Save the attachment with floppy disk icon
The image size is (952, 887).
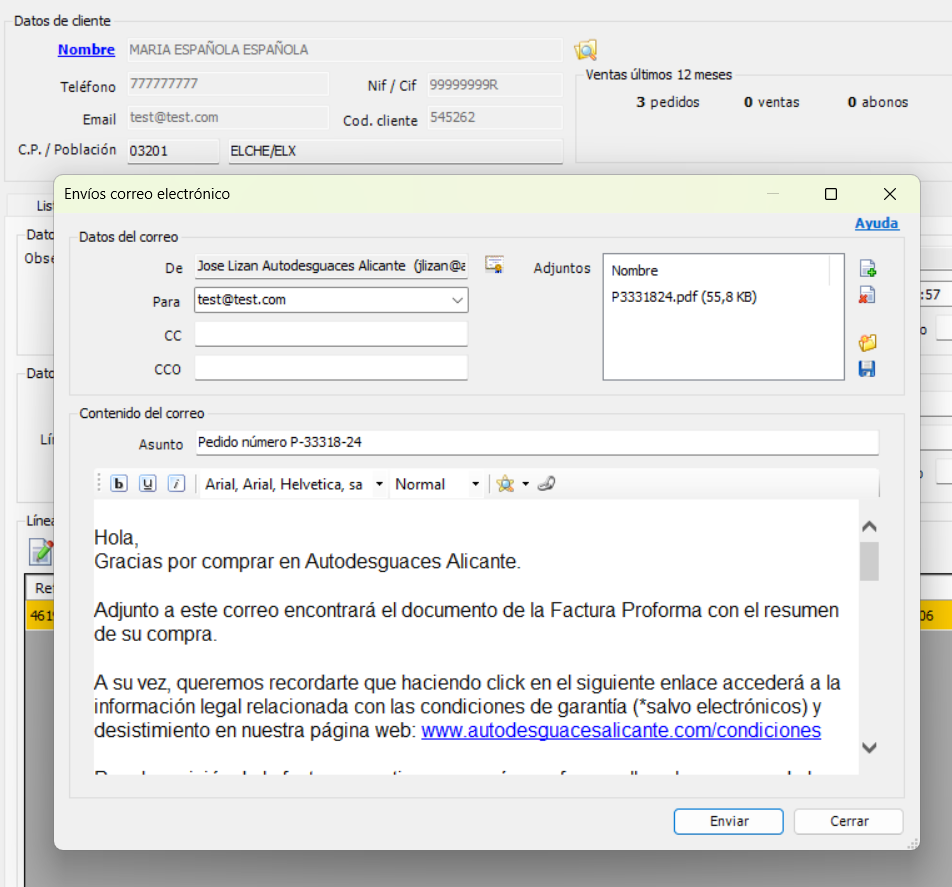867,369
